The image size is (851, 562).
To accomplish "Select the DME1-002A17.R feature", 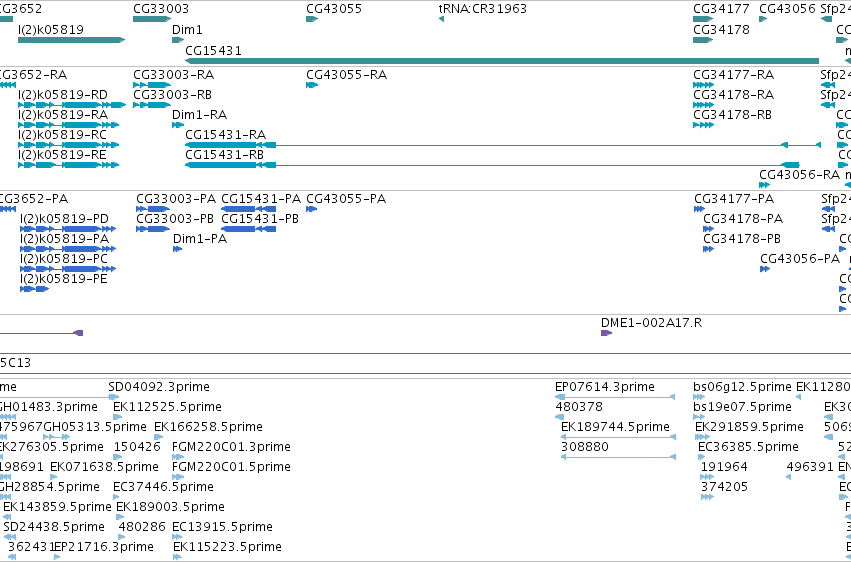I will 651,323.
